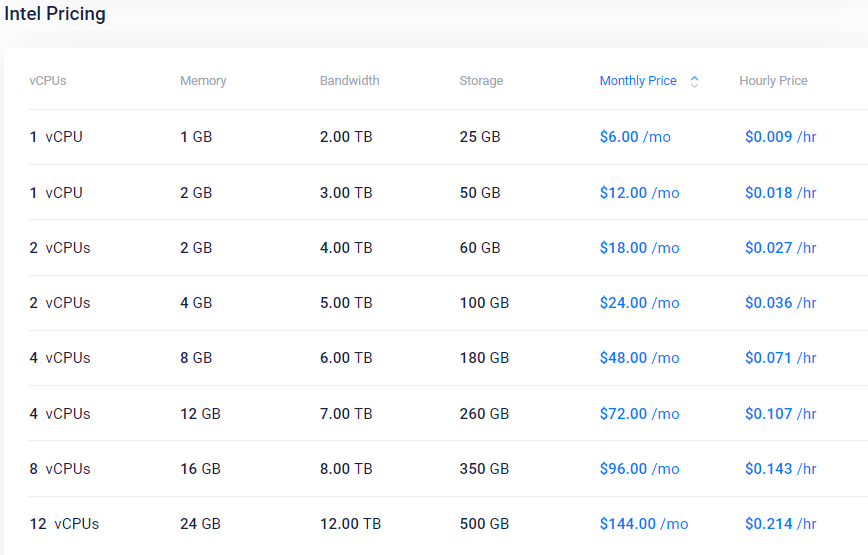Click 4 vCPUs in the 8 GB memory row

(60, 357)
